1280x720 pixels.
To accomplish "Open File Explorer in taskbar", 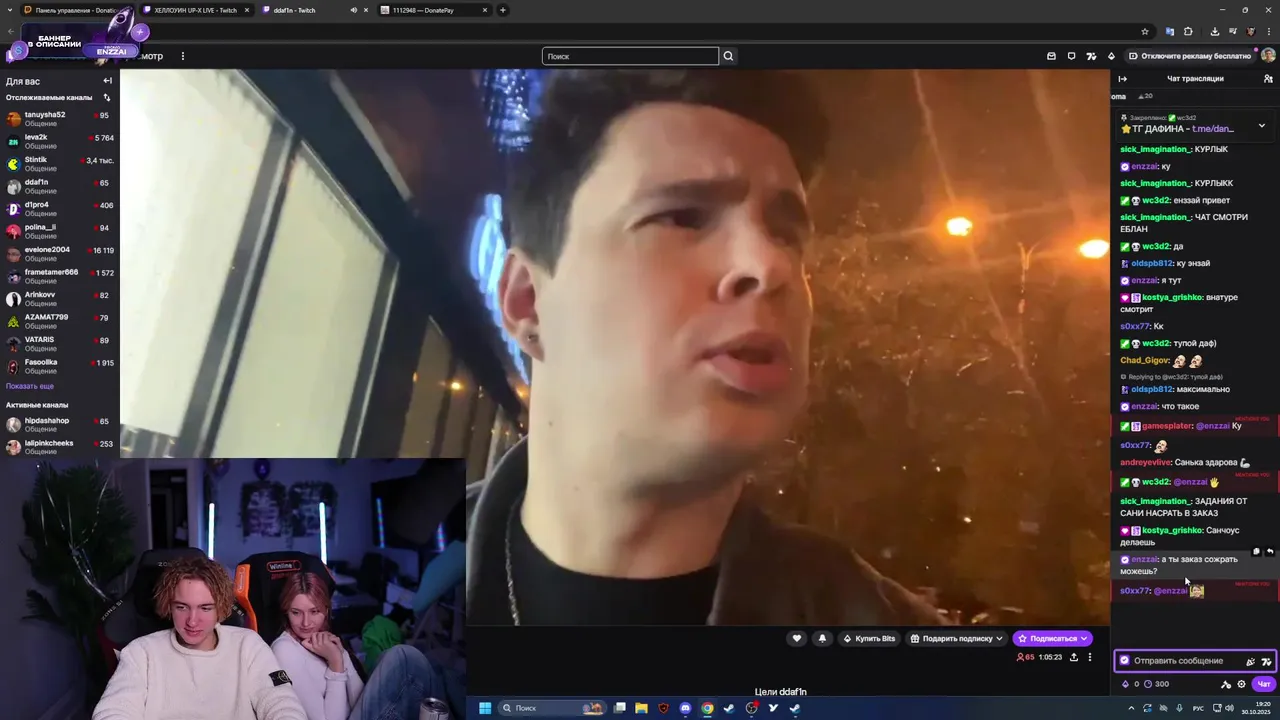I will 641,708.
